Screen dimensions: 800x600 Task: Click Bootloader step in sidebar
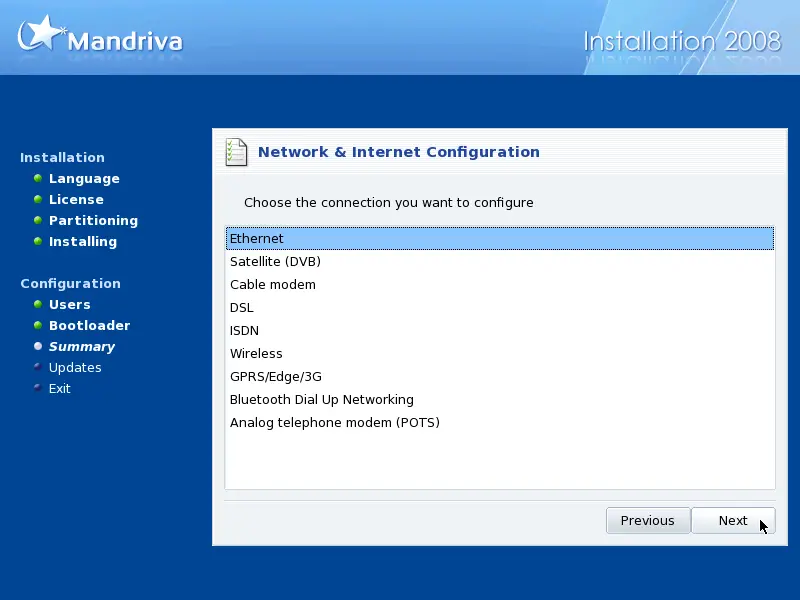[89, 326]
